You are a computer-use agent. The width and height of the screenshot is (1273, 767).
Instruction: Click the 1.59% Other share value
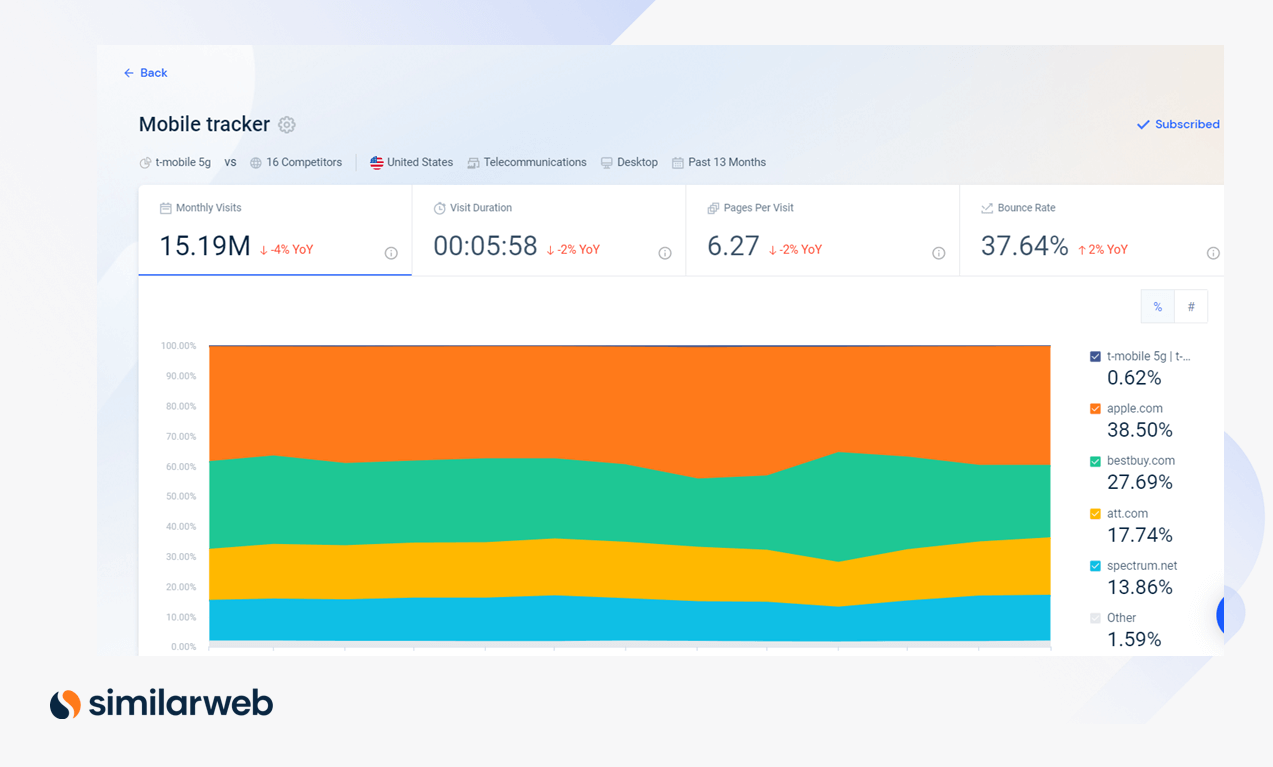click(x=1134, y=639)
